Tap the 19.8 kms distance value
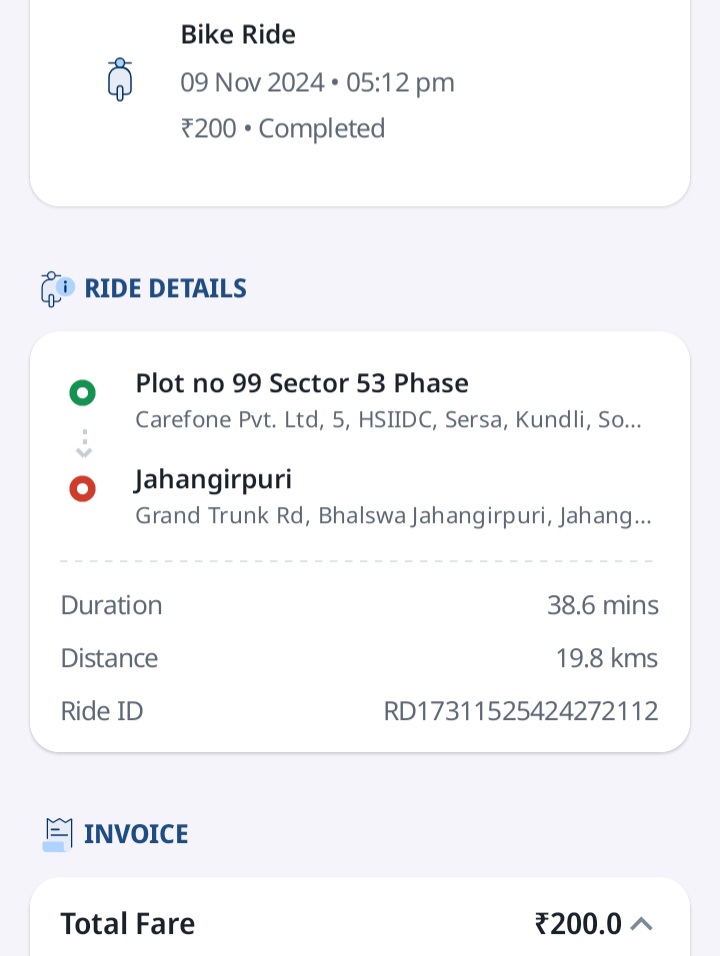Screen dimensions: 720x956 pos(607,658)
